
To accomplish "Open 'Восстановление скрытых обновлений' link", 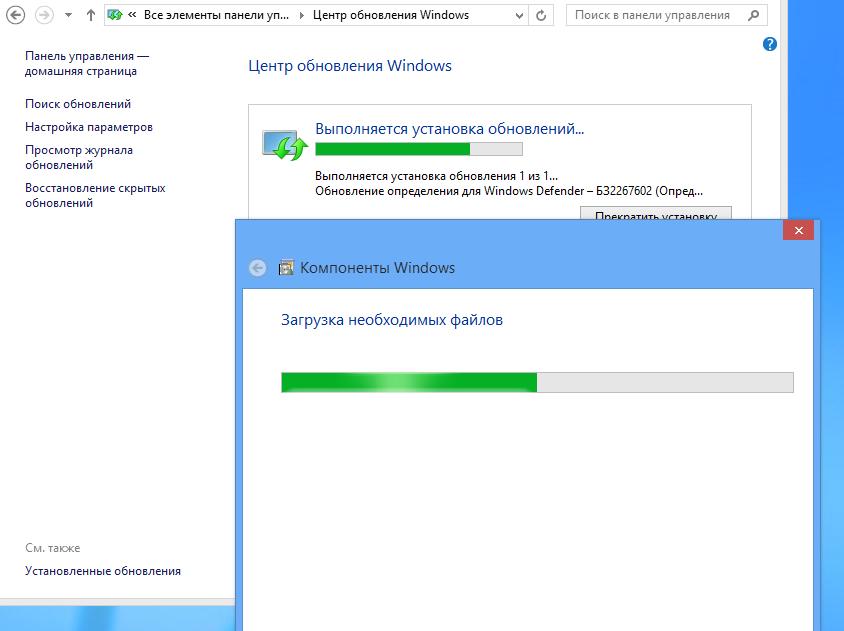I will pyautogui.click(x=95, y=195).
